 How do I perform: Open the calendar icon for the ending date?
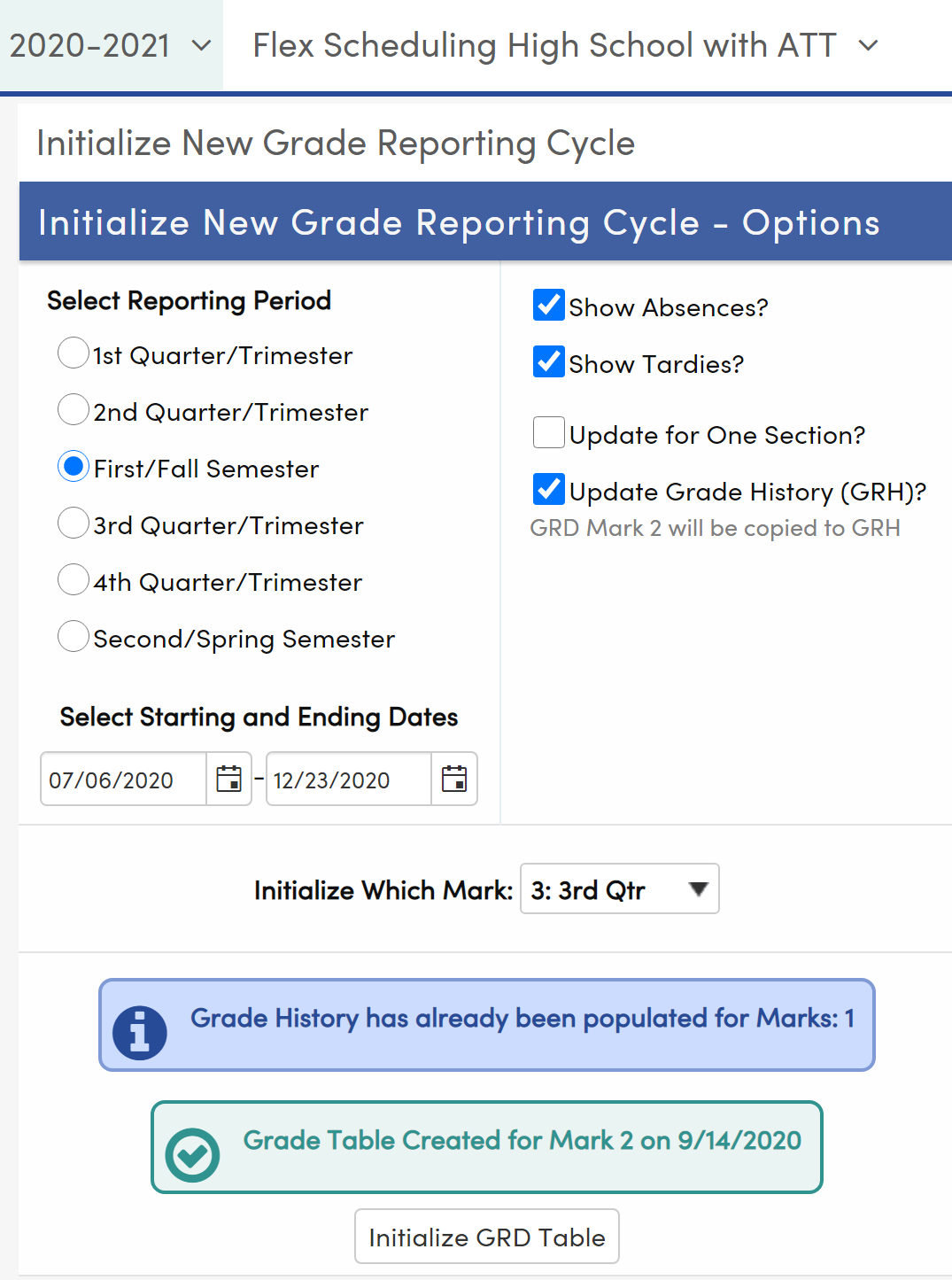[x=454, y=779]
